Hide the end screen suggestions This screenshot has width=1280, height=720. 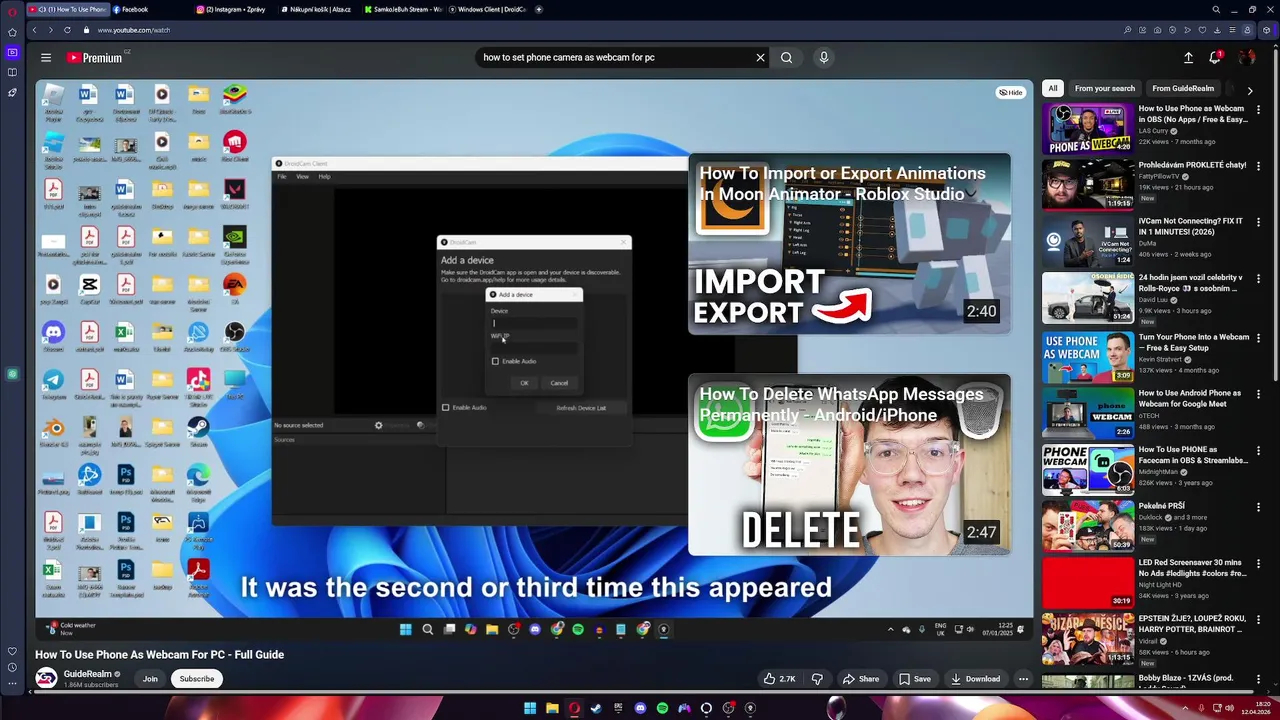[1011, 92]
